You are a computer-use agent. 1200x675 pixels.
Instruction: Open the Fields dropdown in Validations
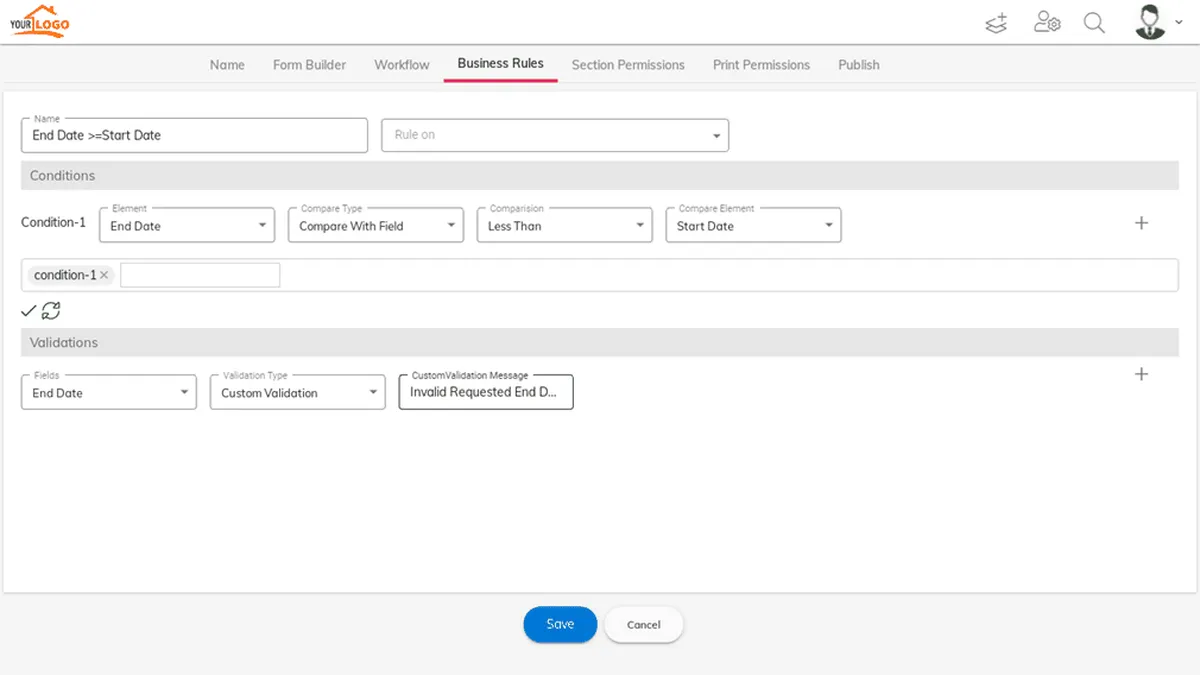pos(108,393)
